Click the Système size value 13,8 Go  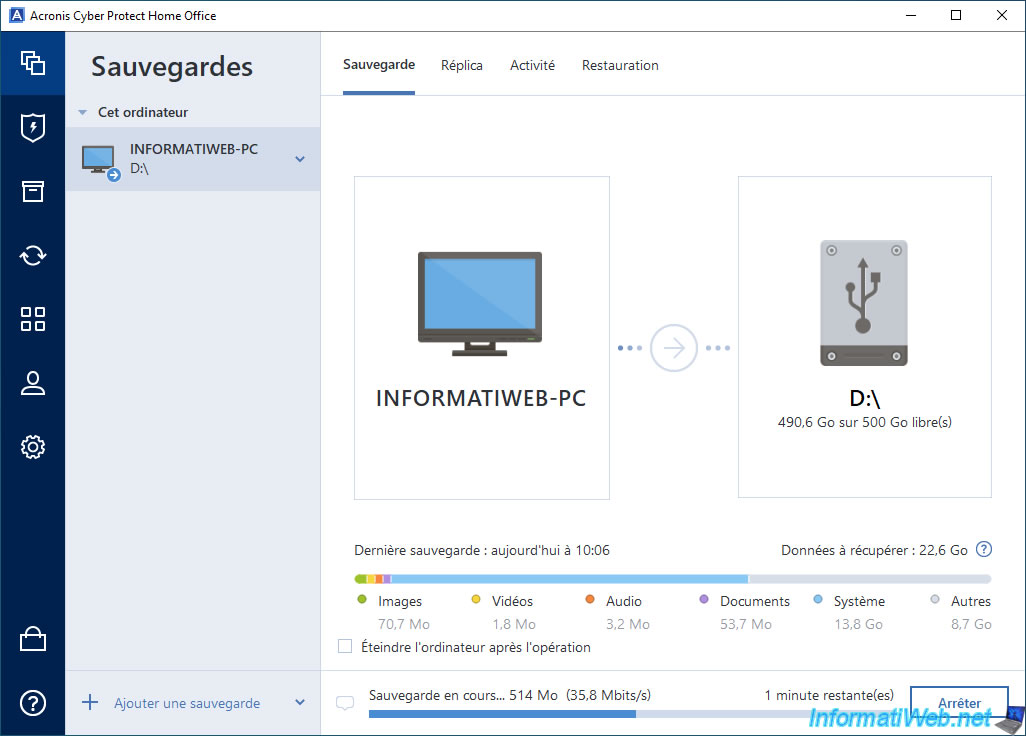858,624
